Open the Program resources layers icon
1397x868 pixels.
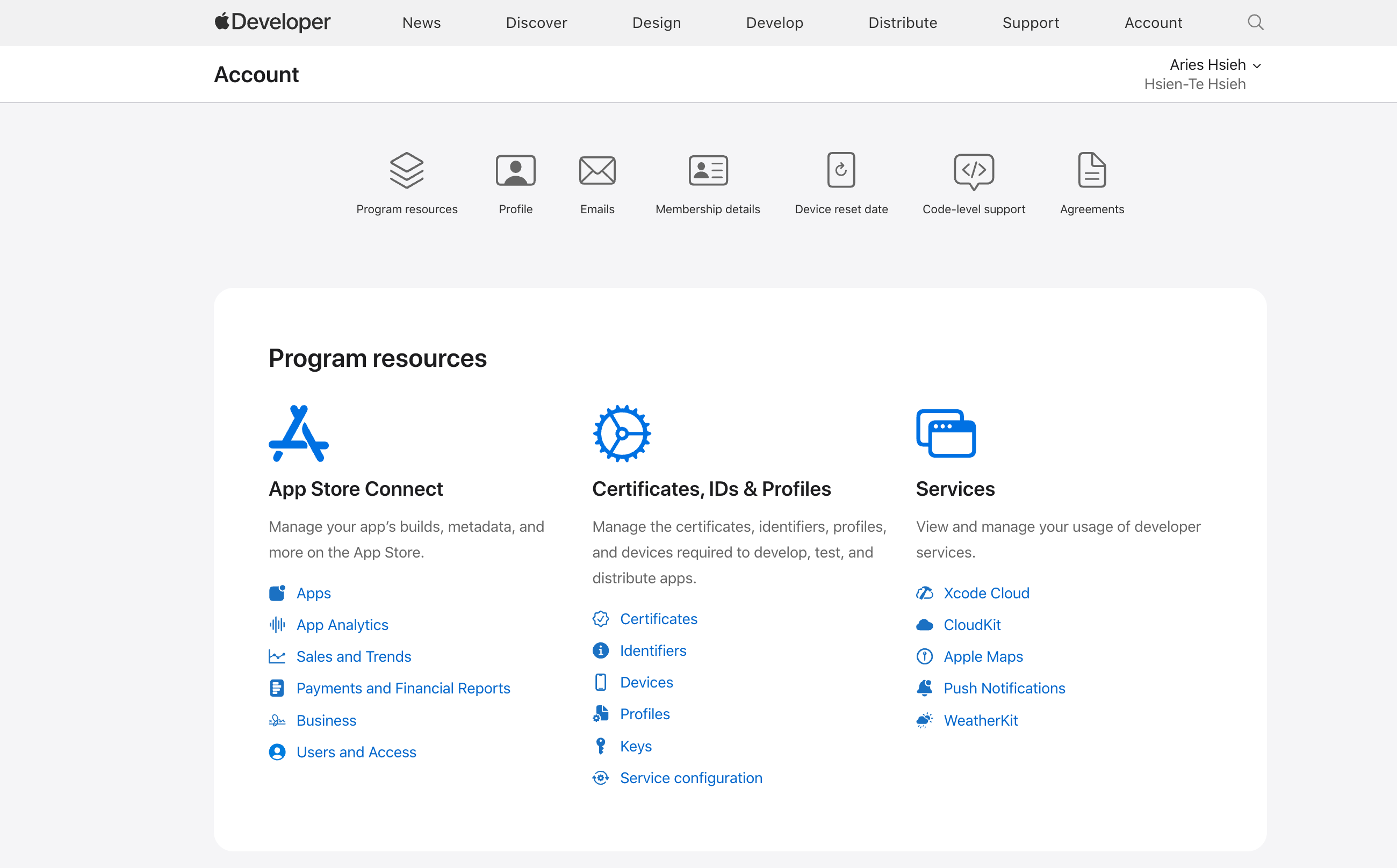point(407,170)
